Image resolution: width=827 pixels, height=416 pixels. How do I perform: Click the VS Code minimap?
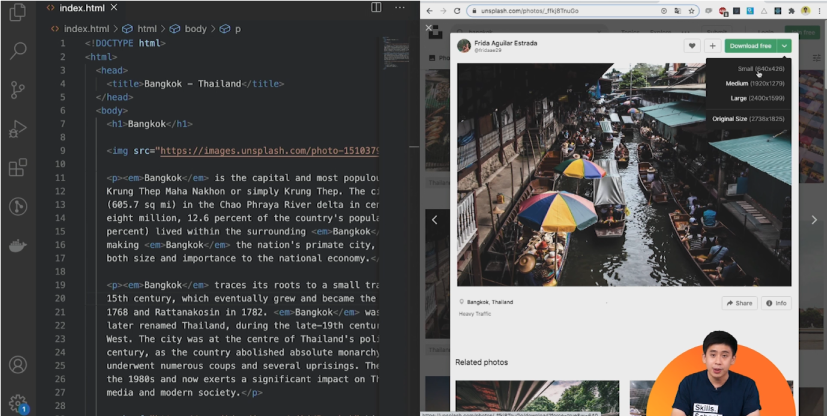coord(396,53)
